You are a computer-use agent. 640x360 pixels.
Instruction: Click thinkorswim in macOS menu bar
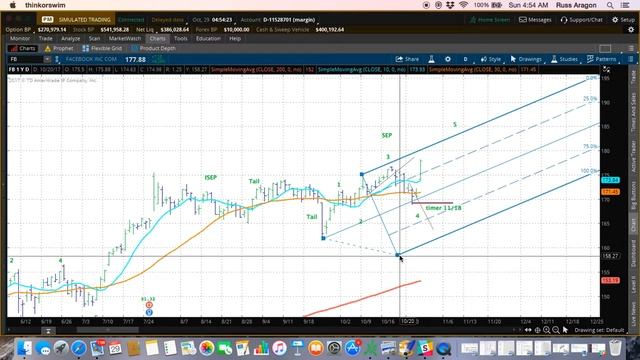tap(45, 5)
